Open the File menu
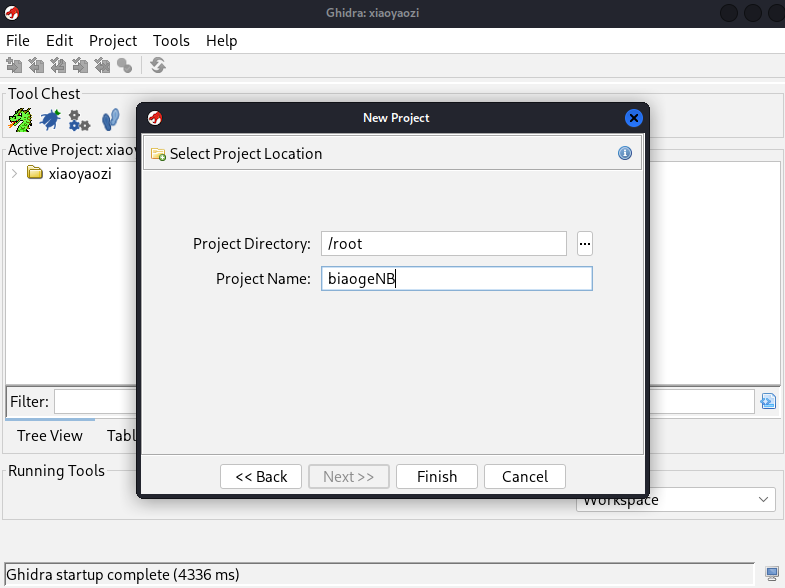This screenshot has height=588, width=785. pos(18,41)
